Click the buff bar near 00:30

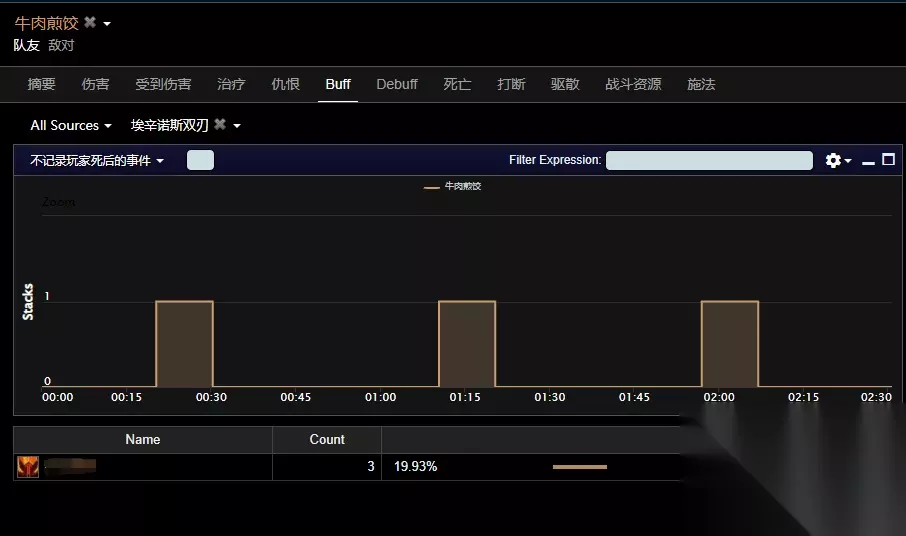coord(184,344)
